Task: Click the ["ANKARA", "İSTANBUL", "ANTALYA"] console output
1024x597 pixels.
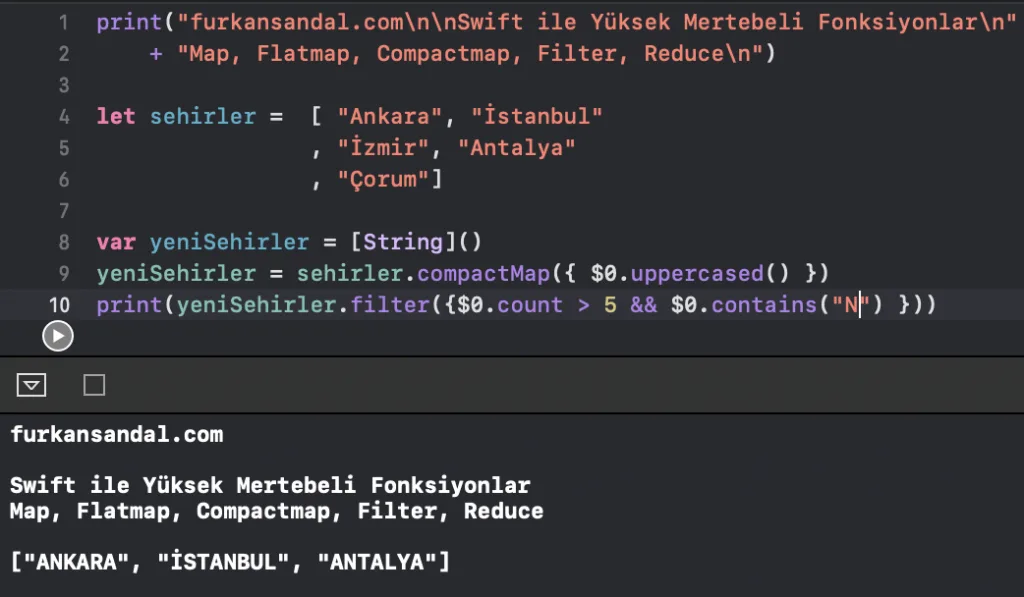Action: [230, 562]
